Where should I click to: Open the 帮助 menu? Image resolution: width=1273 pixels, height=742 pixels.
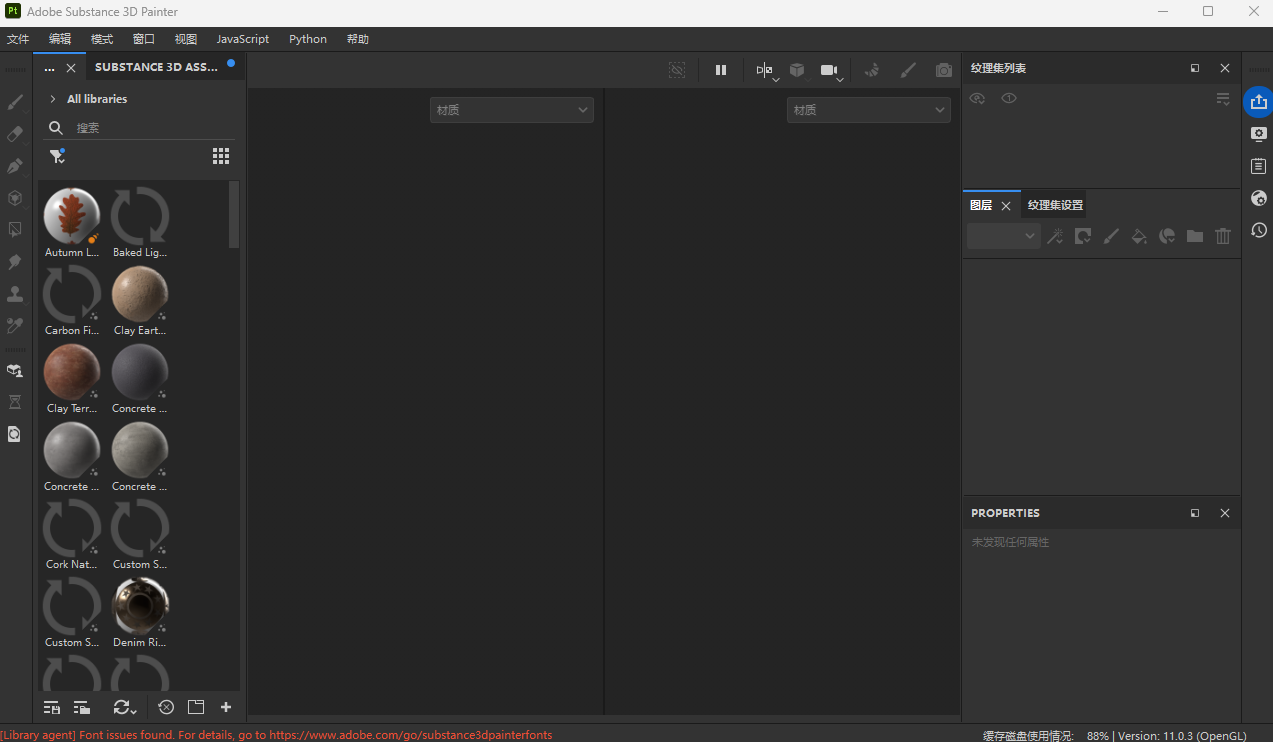(358, 39)
